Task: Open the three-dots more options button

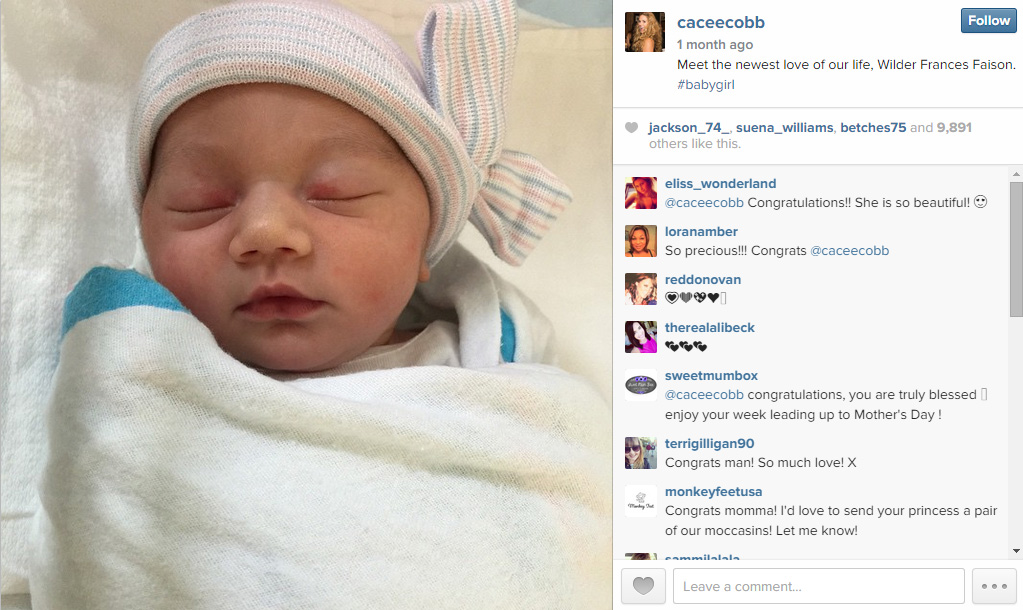Action: click(994, 586)
